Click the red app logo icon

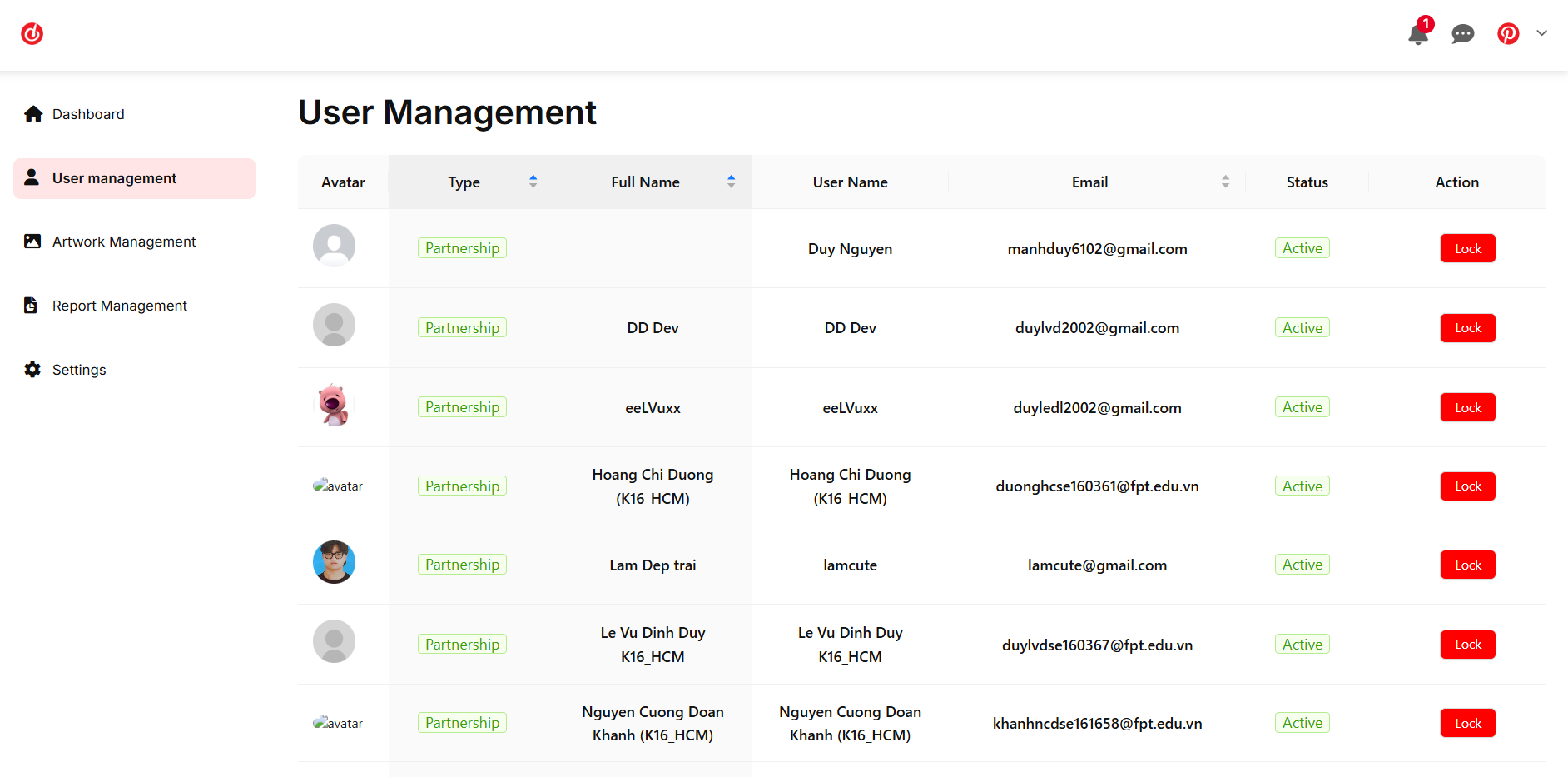pos(32,33)
